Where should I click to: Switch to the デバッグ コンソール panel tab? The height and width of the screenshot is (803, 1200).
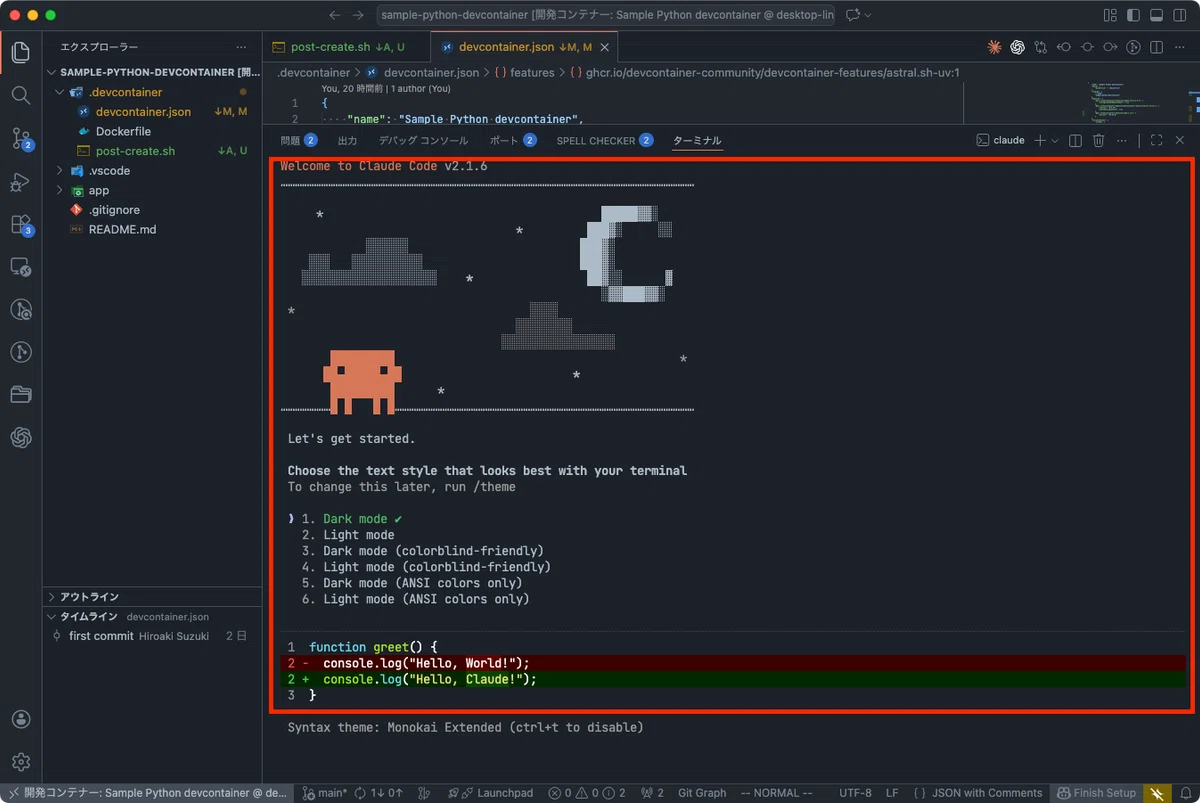[x=423, y=141]
